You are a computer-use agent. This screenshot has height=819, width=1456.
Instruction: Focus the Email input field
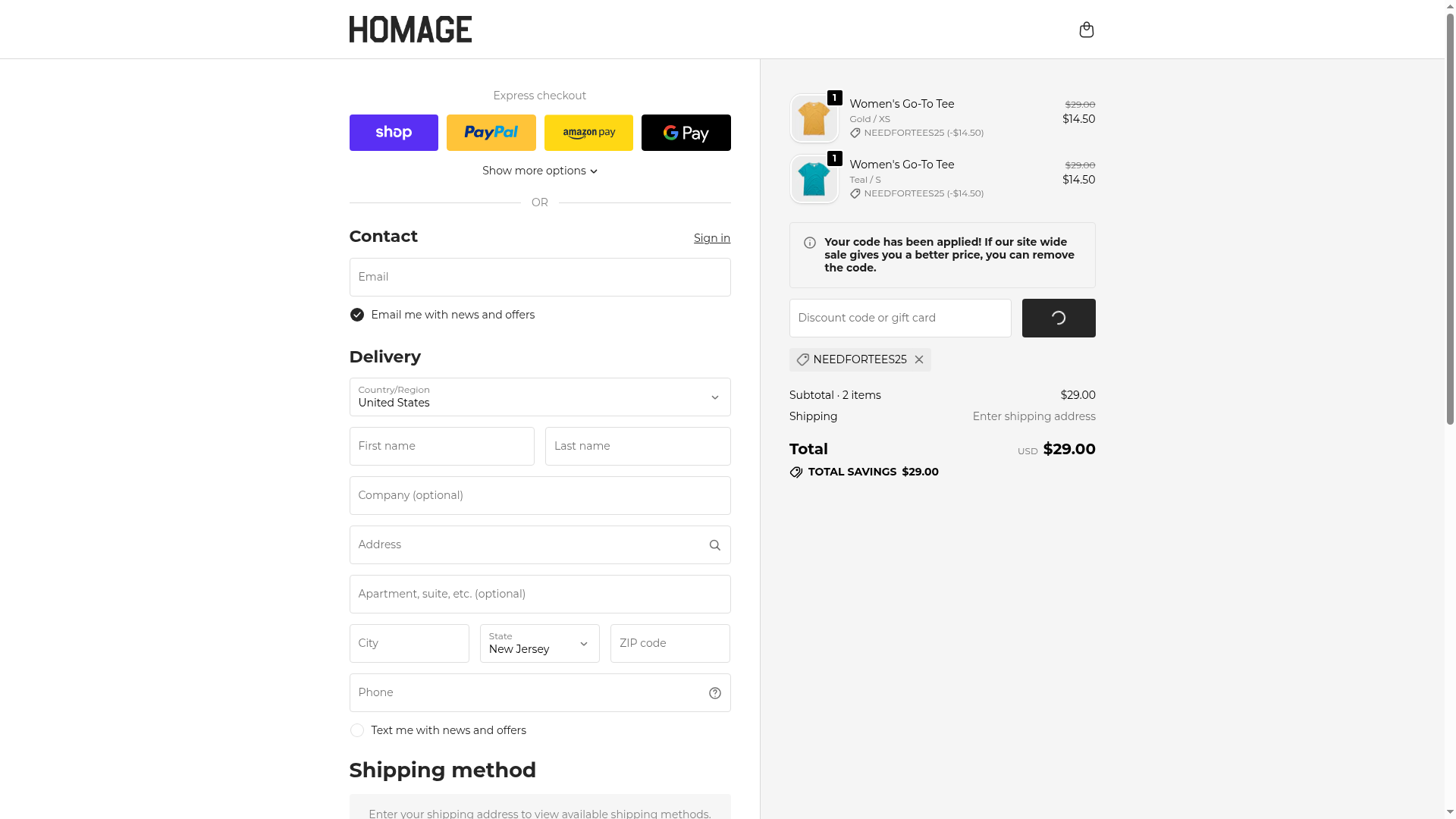(539, 277)
